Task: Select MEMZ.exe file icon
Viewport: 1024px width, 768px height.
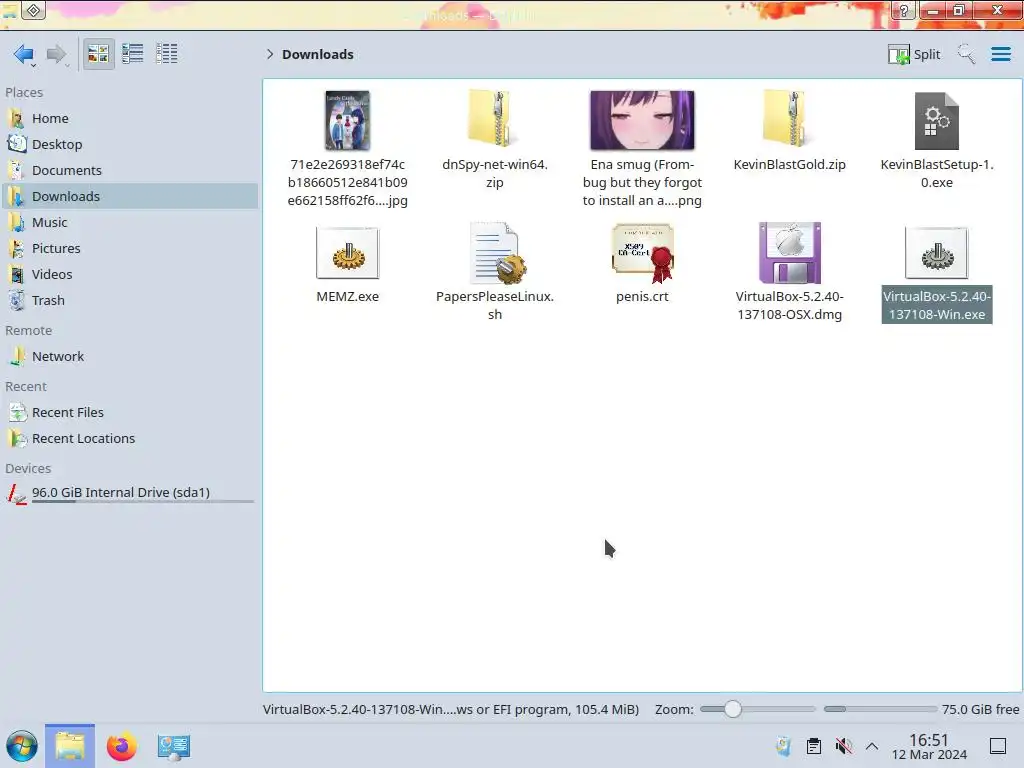Action: tap(347, 253)
